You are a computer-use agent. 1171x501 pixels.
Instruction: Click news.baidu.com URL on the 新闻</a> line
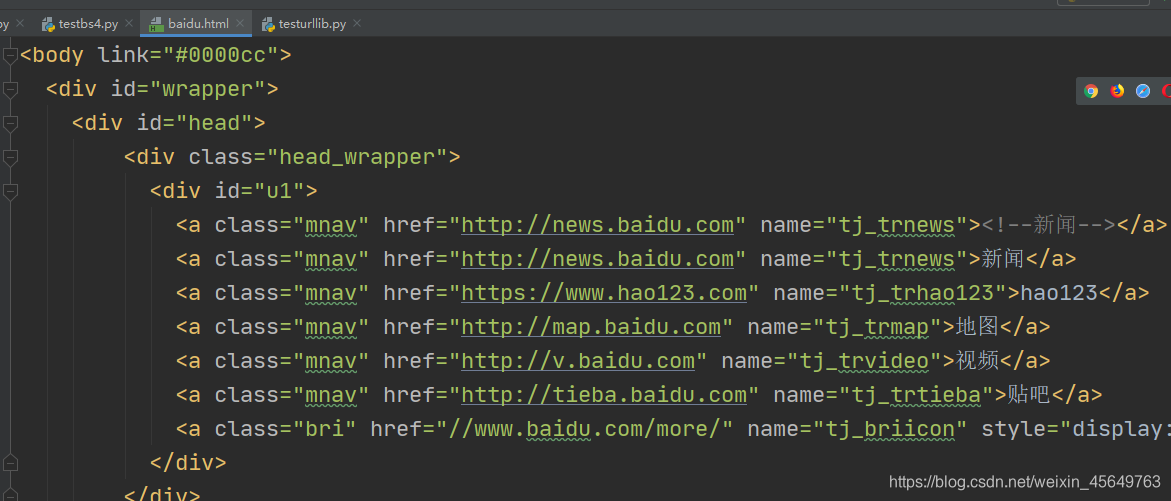coord(597,259)
